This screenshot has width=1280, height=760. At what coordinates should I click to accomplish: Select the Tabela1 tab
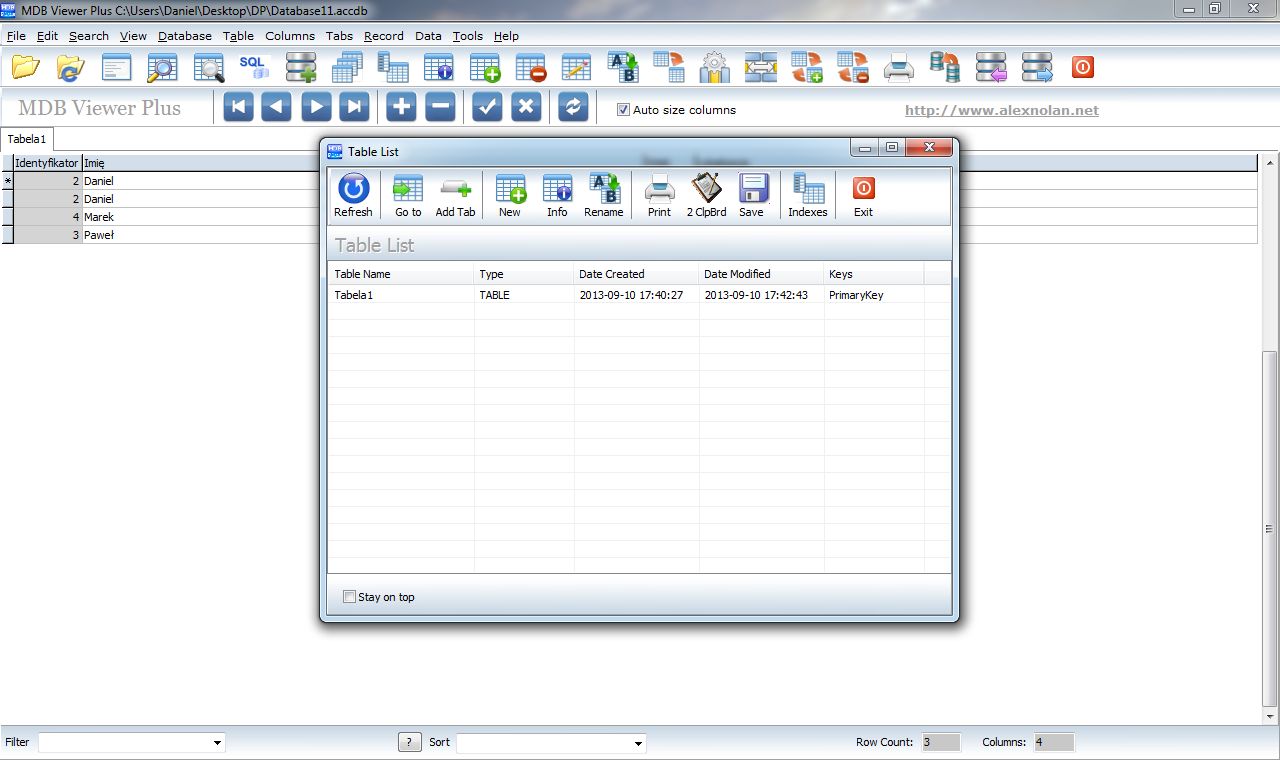tap(27, 139)
